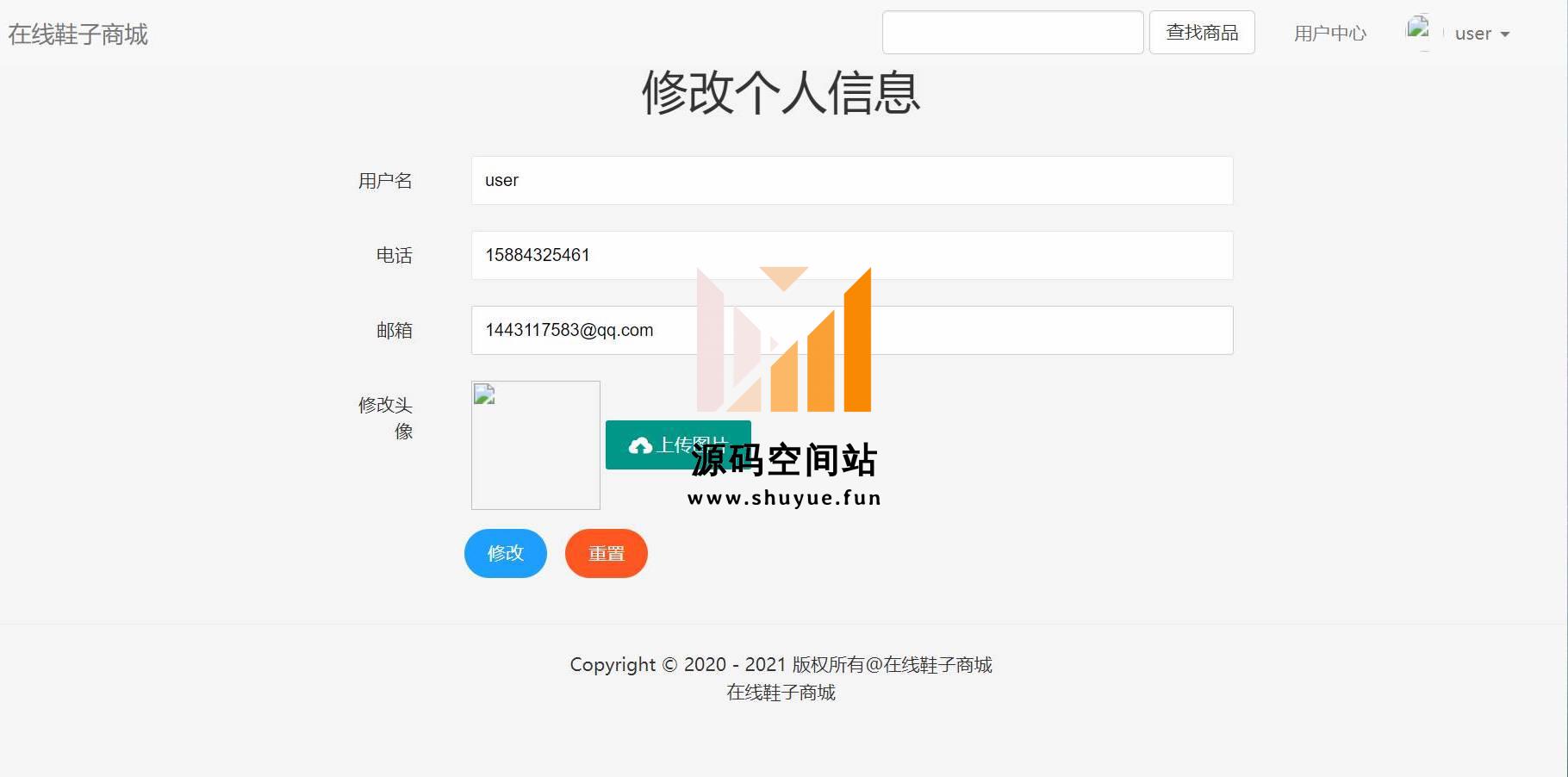This screenshot has width=1568, height=777.
Task: Click the blue 修改 submit button
Action: 506,553
